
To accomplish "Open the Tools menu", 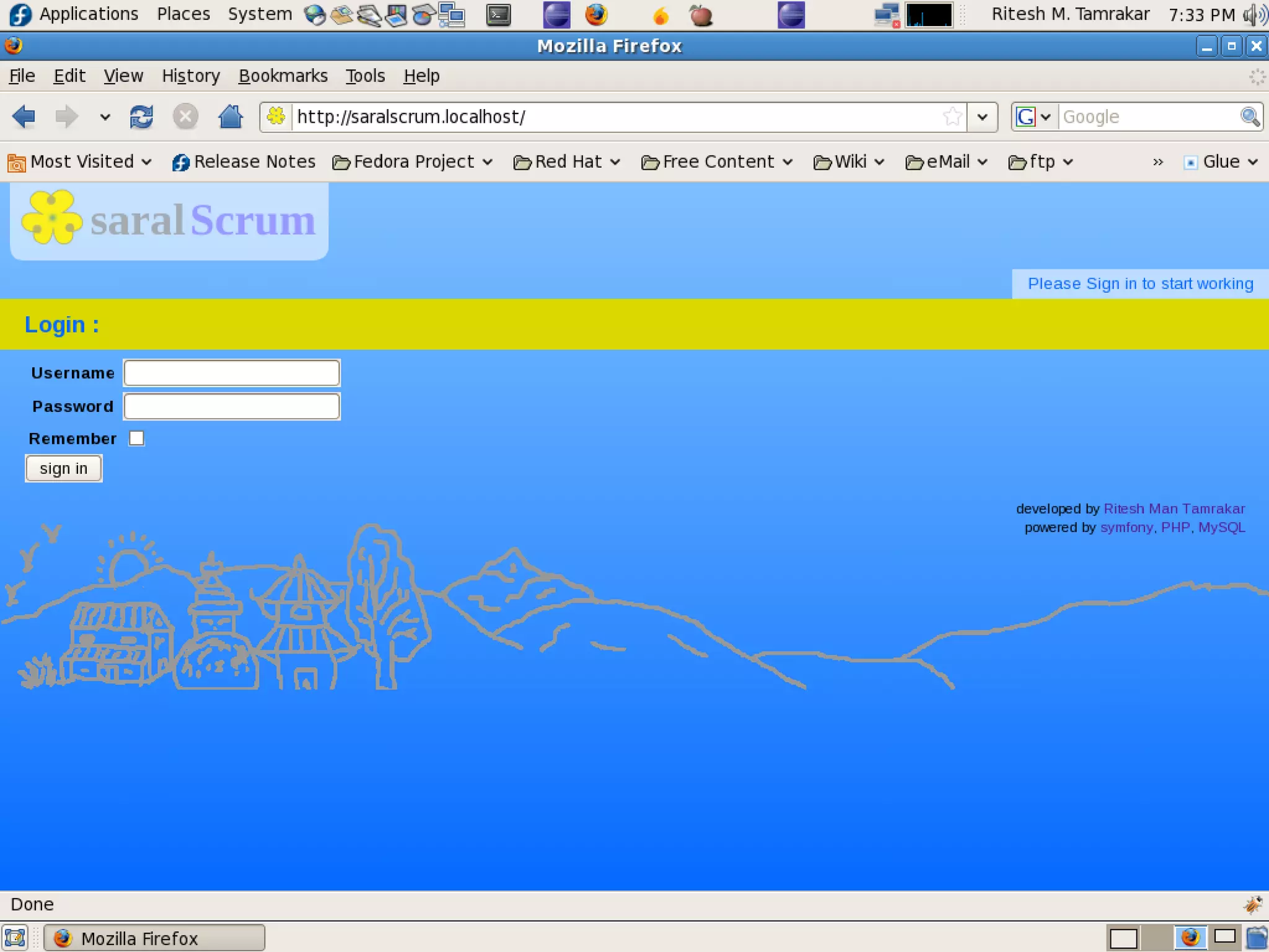I will coord(365,76).
